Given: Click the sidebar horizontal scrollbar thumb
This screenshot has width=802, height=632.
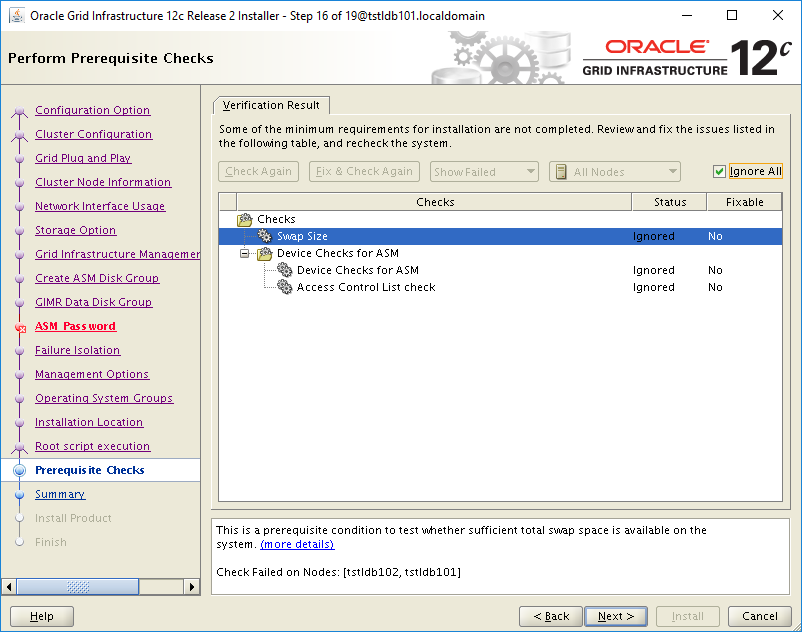Looking at the screenshot, I should 78,586.
